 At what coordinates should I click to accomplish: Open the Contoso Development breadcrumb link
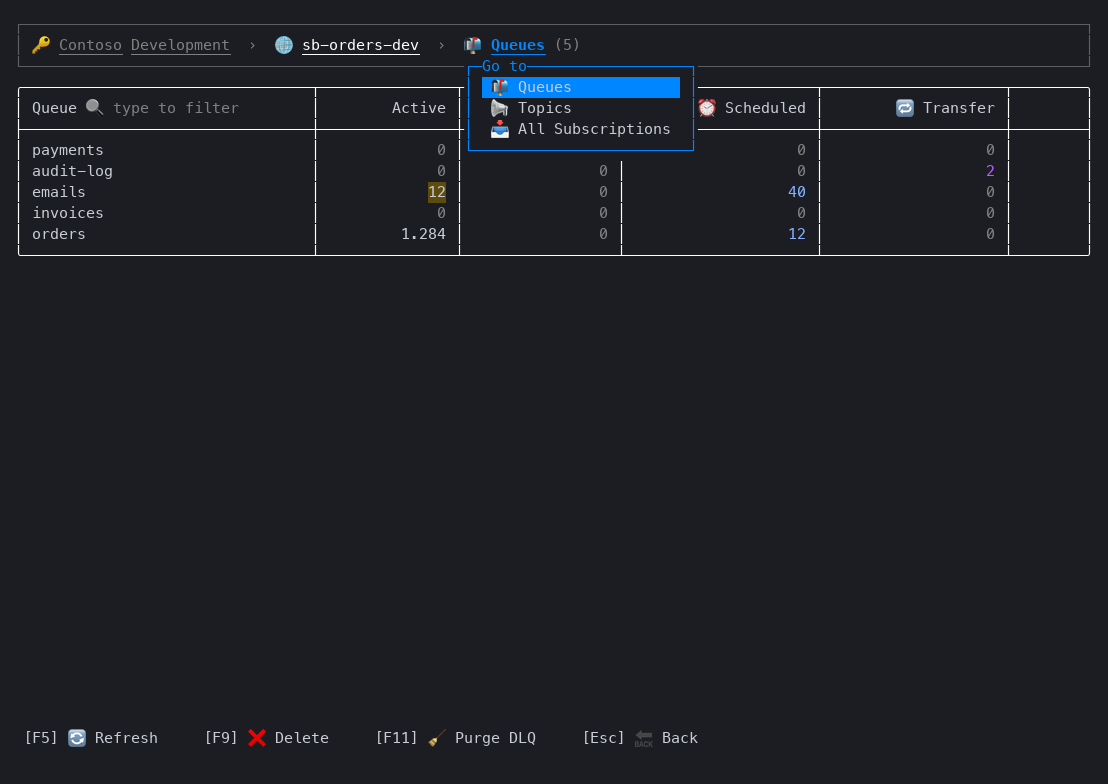[x=144, y=45]
